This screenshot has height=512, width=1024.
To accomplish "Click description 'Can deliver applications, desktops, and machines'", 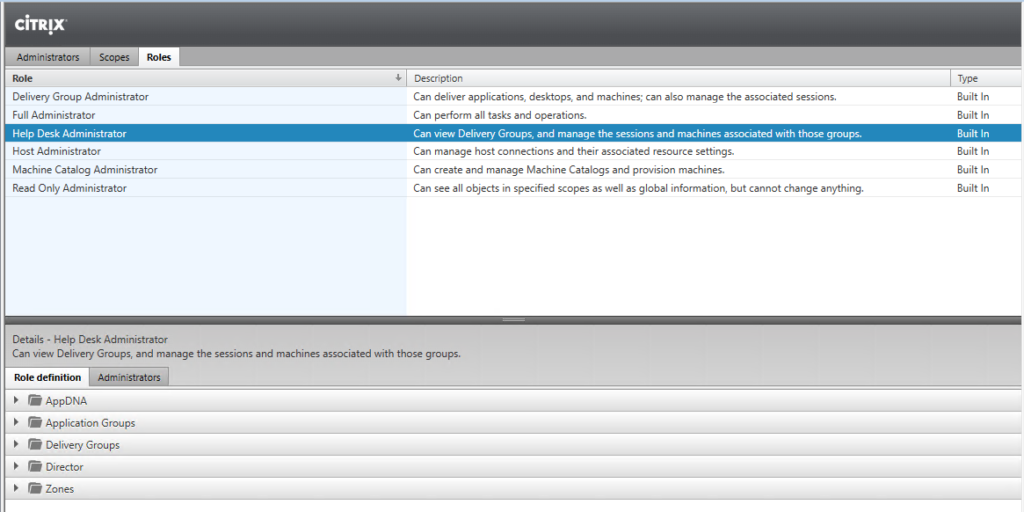I will (625, 97).
